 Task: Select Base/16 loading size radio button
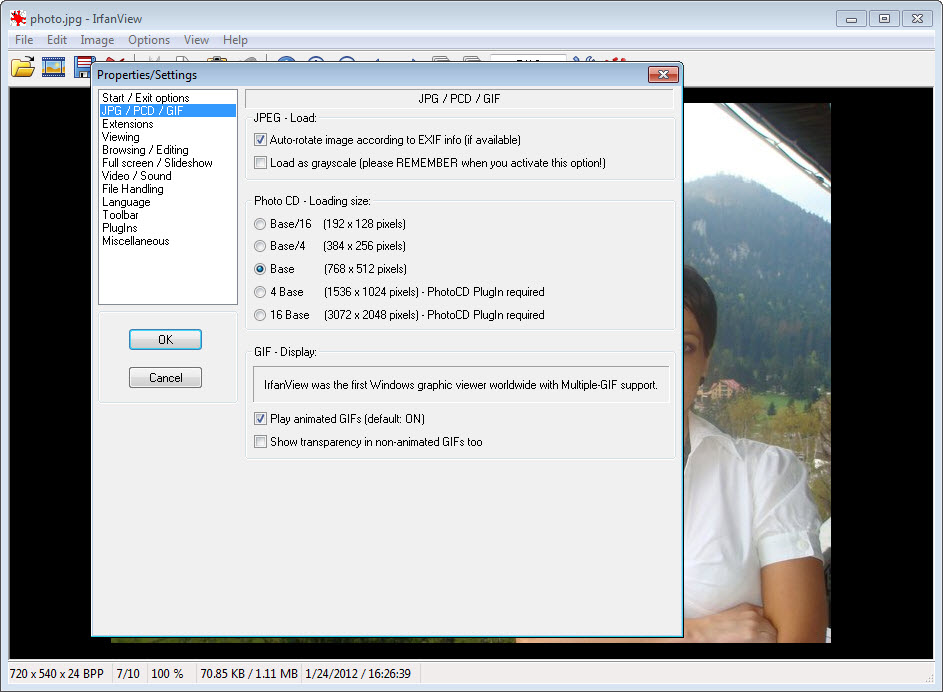click(260, 224)
